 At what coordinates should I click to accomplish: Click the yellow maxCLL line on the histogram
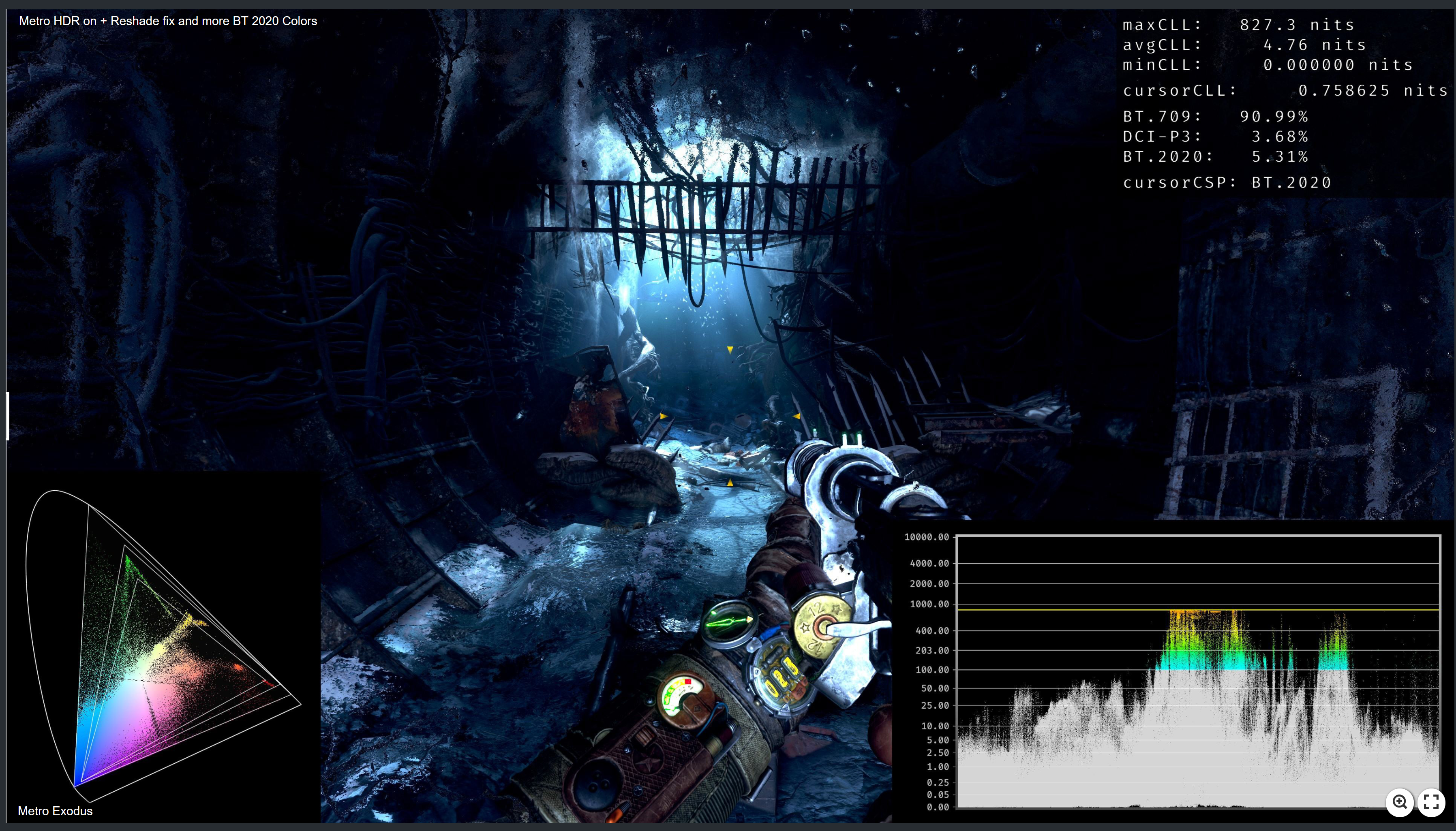pyautogui.click(x=1199, y=611)
